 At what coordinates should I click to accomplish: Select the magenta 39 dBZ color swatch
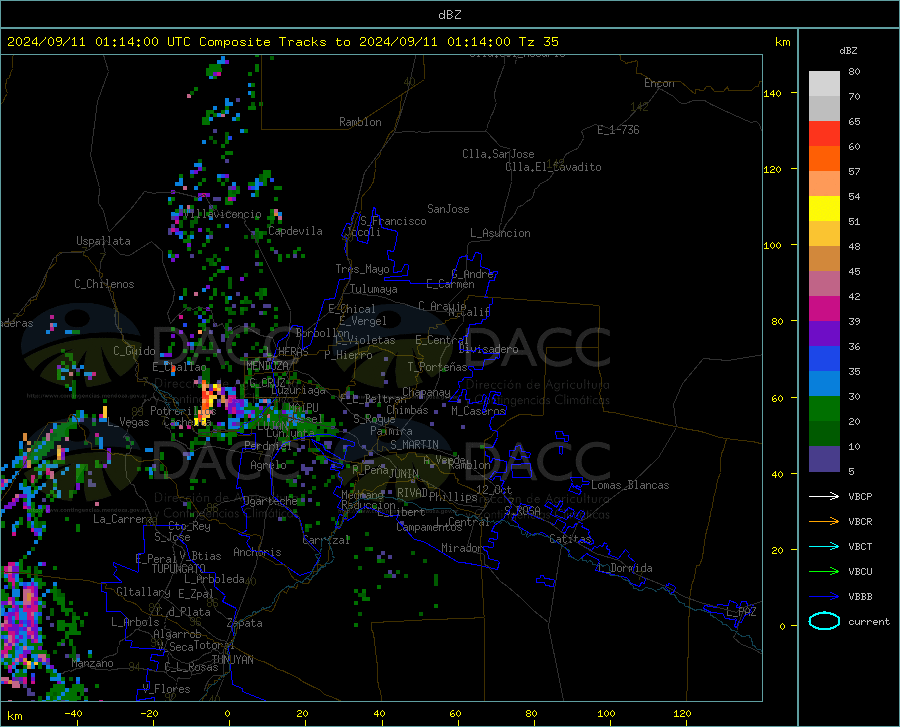pos(824,309)
